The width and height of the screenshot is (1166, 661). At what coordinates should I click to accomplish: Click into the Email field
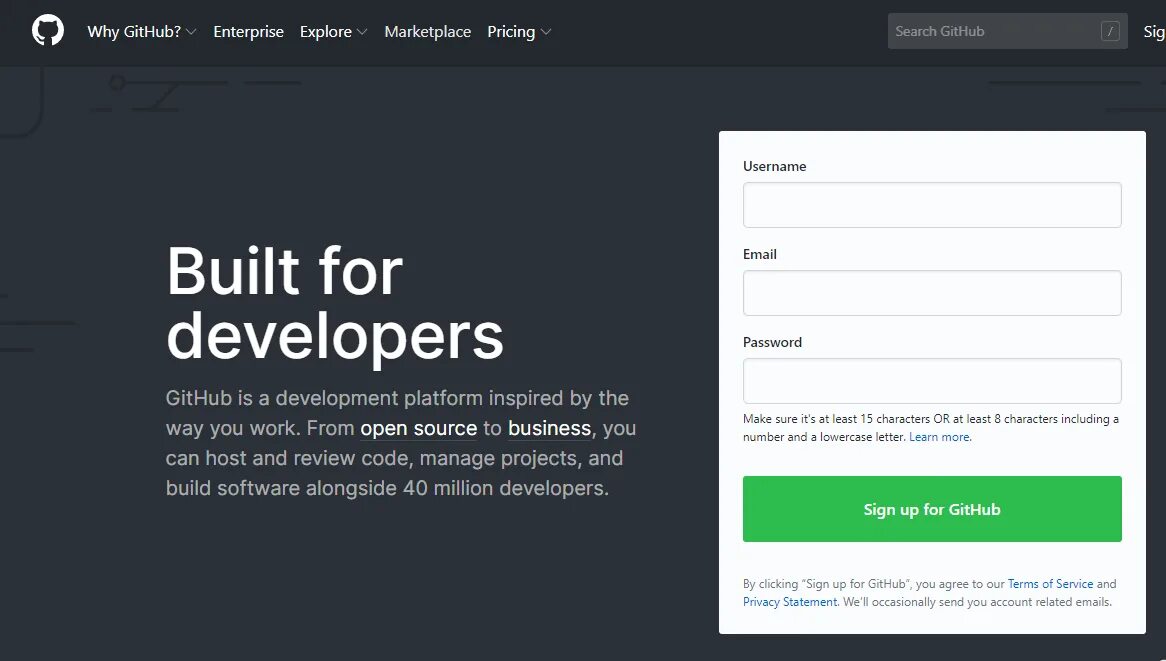[932, 293]
